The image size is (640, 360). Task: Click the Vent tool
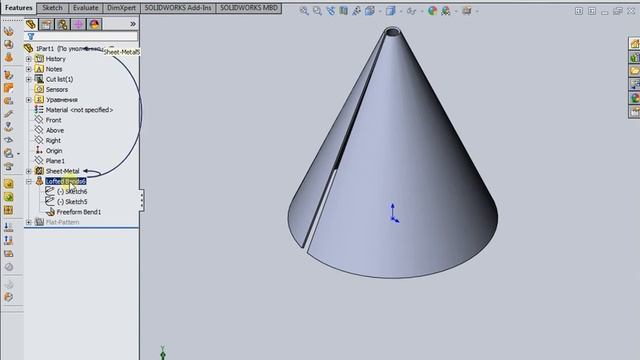(x=9, y=210)
